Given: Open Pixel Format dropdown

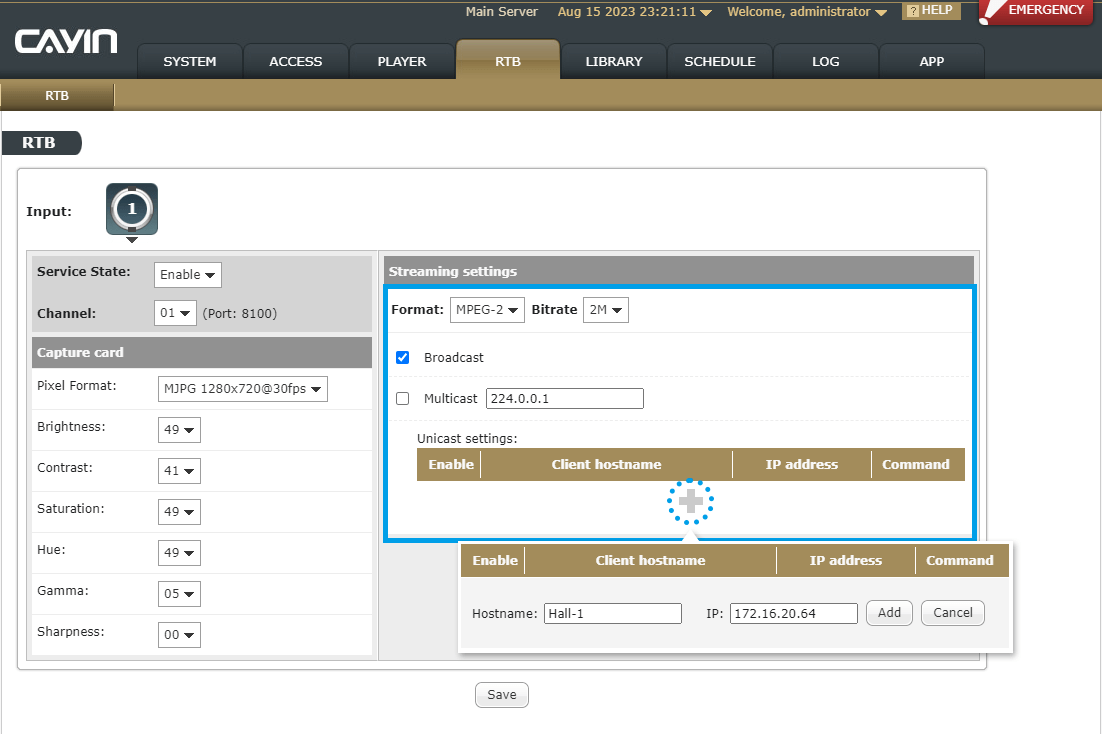Looking at the screenshot, I should tap(242, 389).
